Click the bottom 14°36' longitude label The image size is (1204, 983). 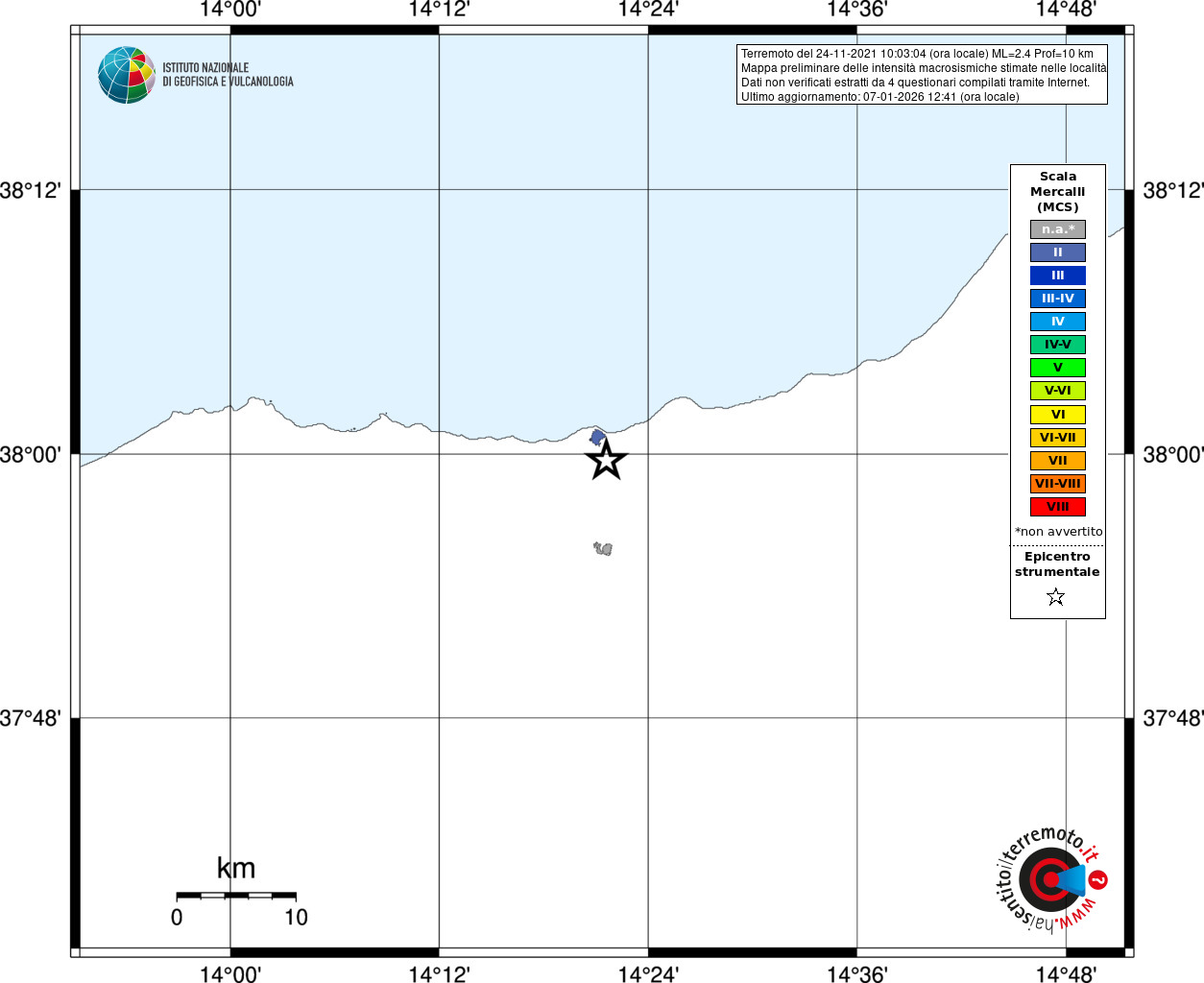tap(857, 973)
